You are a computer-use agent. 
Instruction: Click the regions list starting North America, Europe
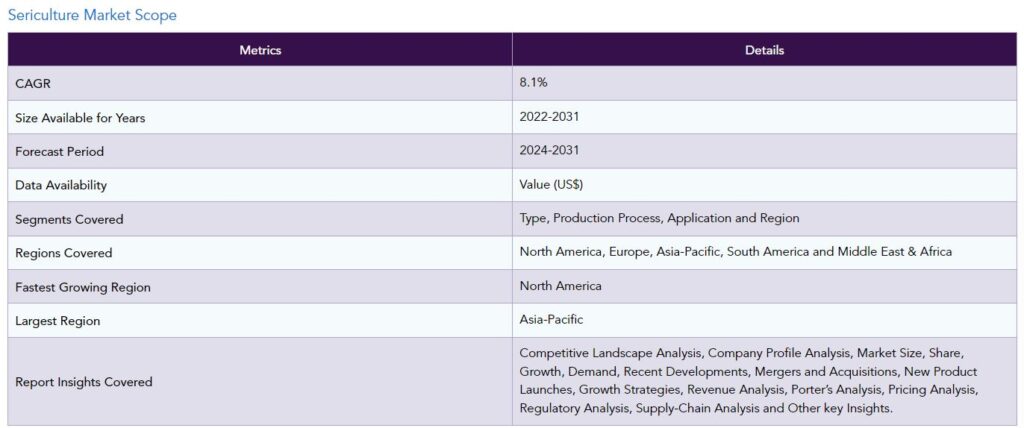pyautogui.click(x=736, y=252)
